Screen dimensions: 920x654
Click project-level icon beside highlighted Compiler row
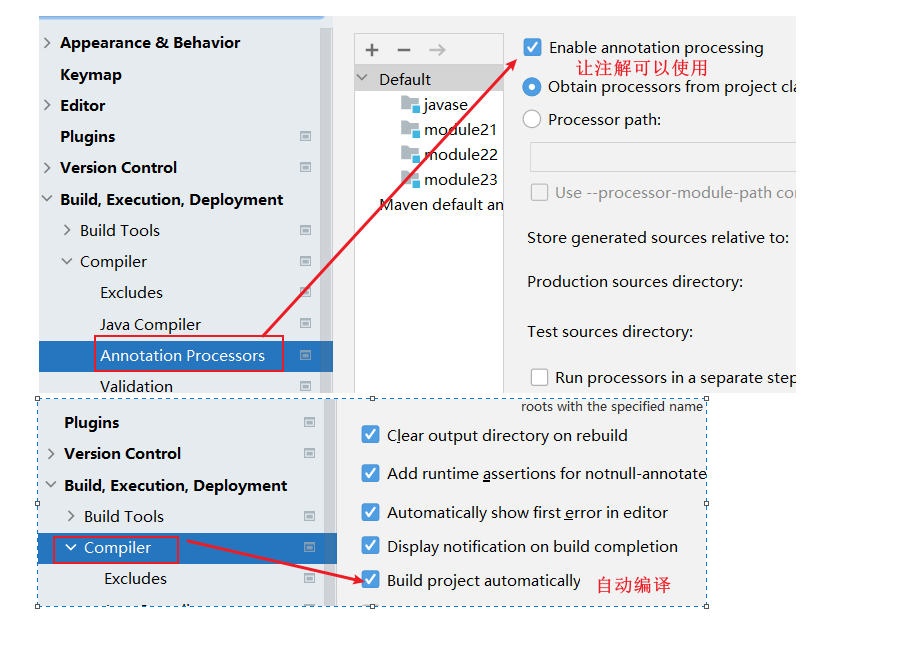pos(309,547)
